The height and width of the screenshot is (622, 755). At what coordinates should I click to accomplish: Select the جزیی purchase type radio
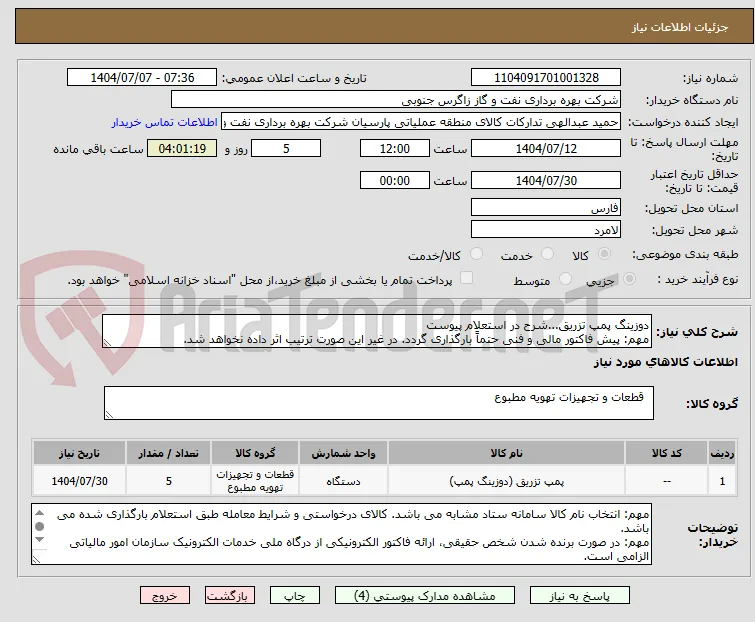pyautogui.click(x=629, y=279)
